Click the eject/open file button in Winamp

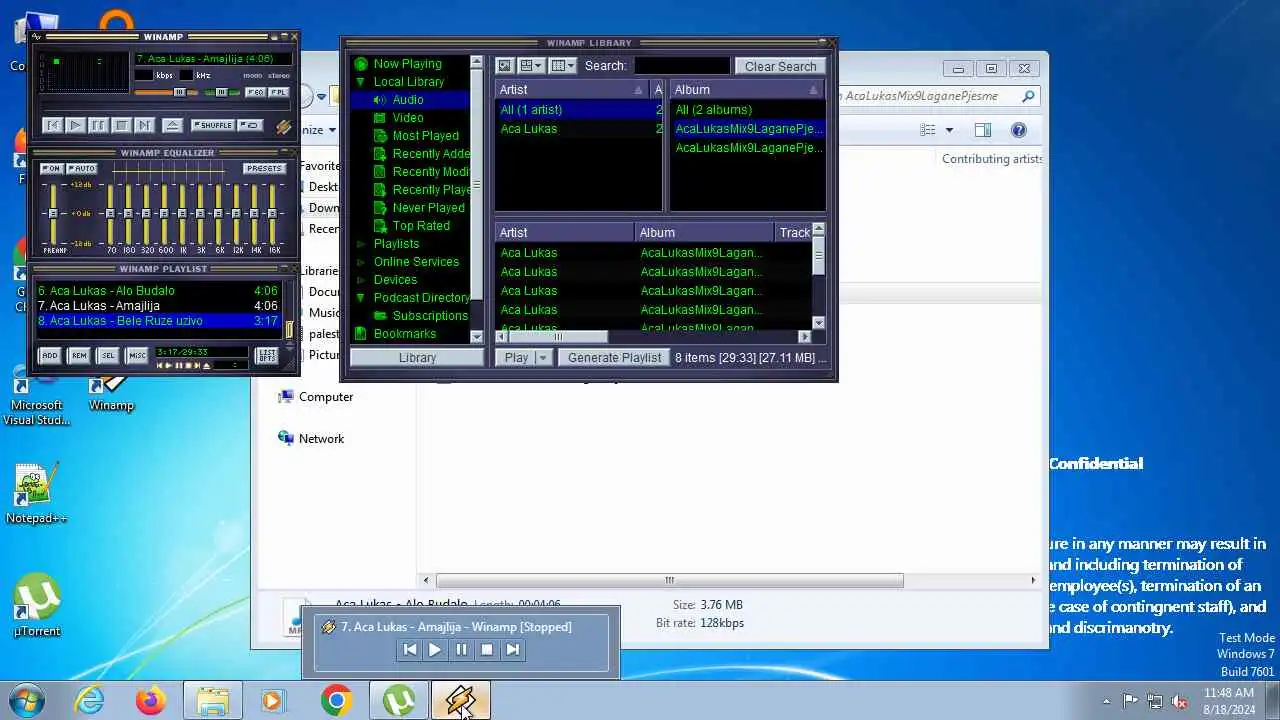(172, 125)
